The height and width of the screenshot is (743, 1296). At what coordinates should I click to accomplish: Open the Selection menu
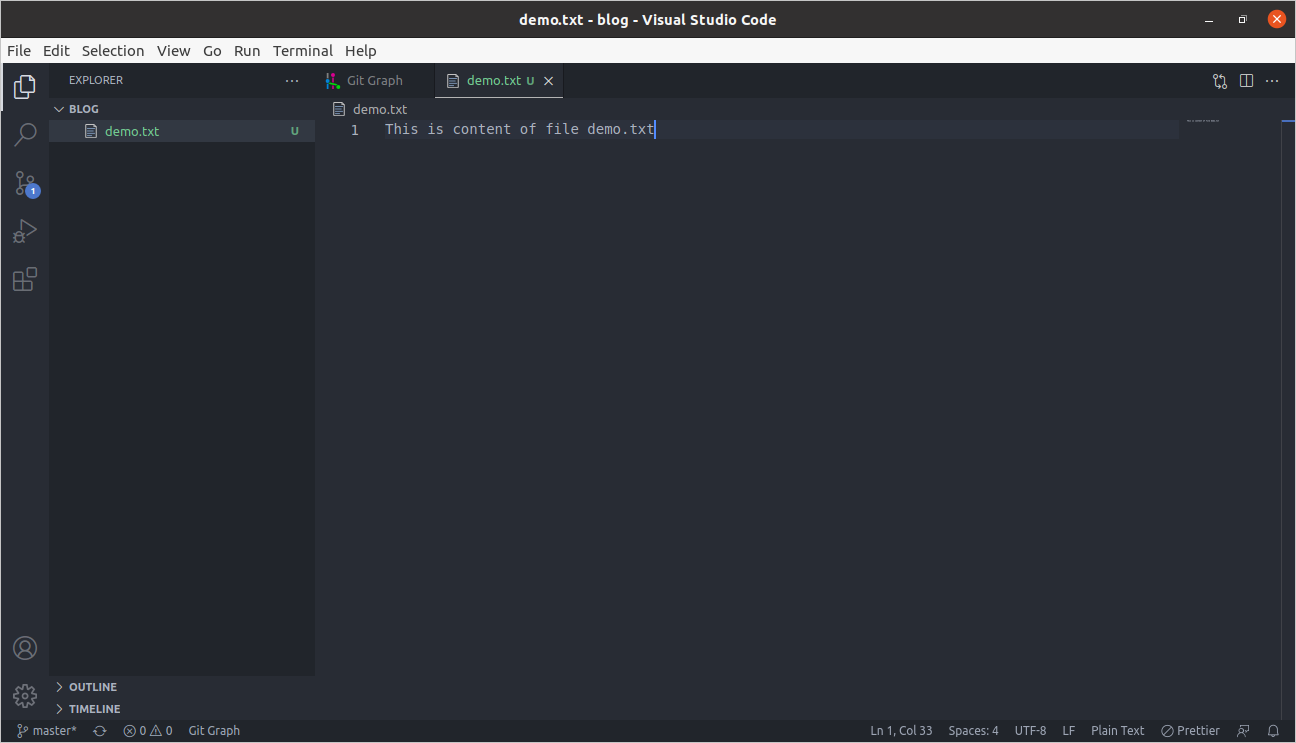click(x=113, y=51)
